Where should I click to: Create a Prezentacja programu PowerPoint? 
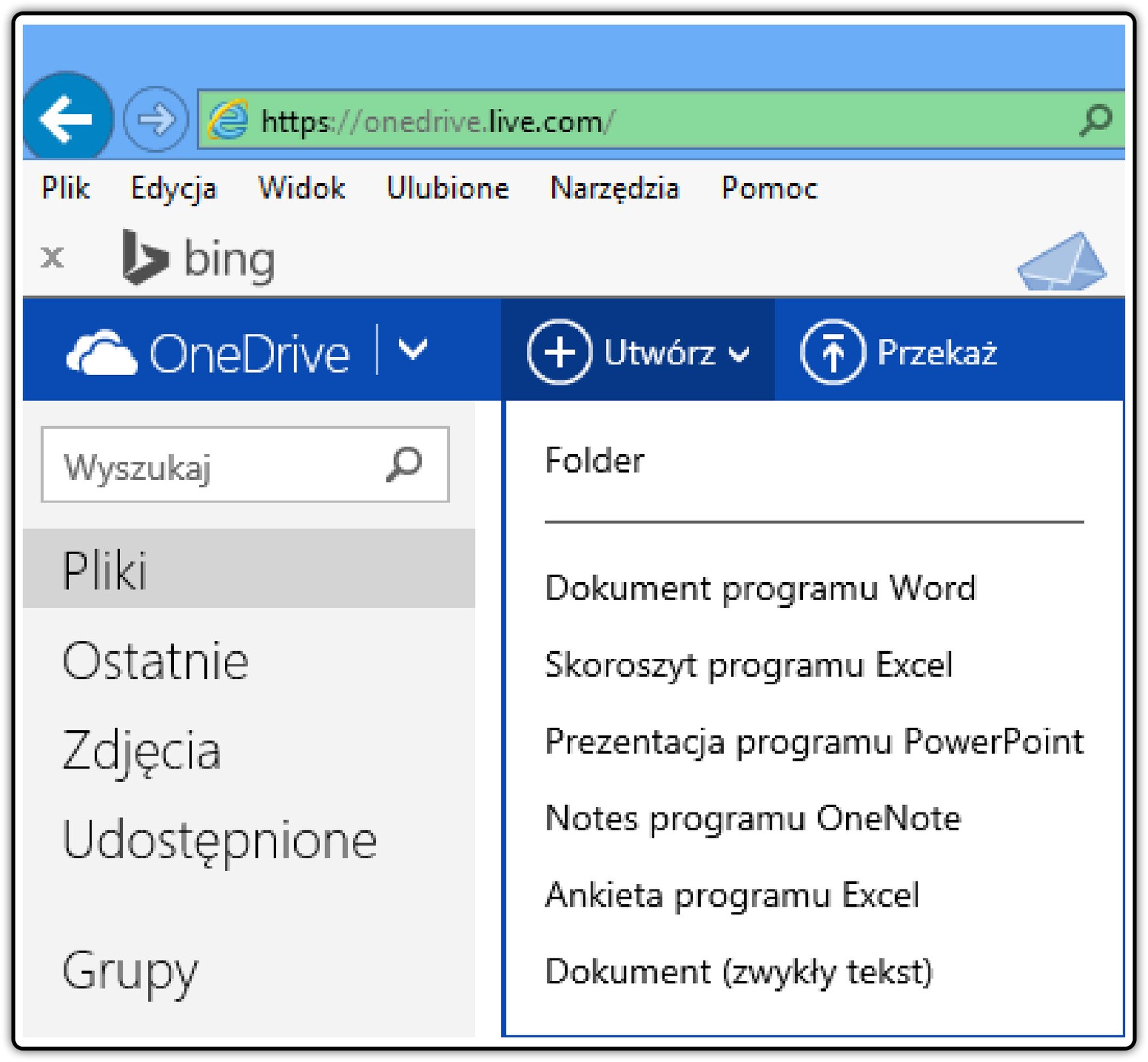coord(814,742)
